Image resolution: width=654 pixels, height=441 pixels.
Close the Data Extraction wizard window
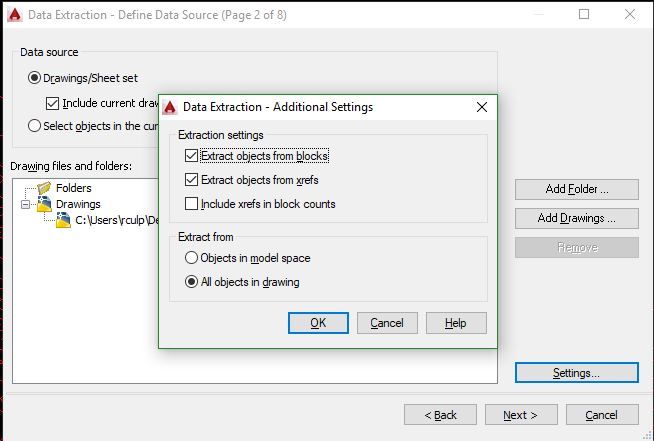coord(630,15)
